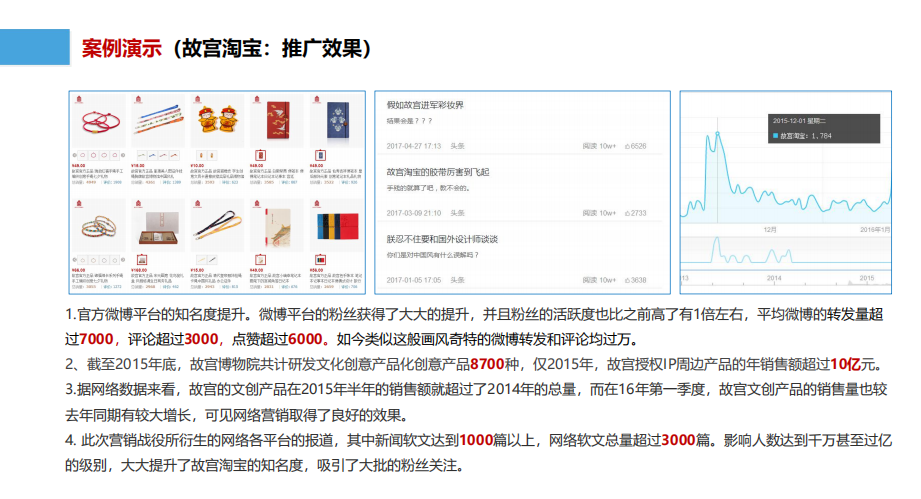Screen dimensions: 921x499
Task: Click the red text 10亿
Action: point(845,365)
